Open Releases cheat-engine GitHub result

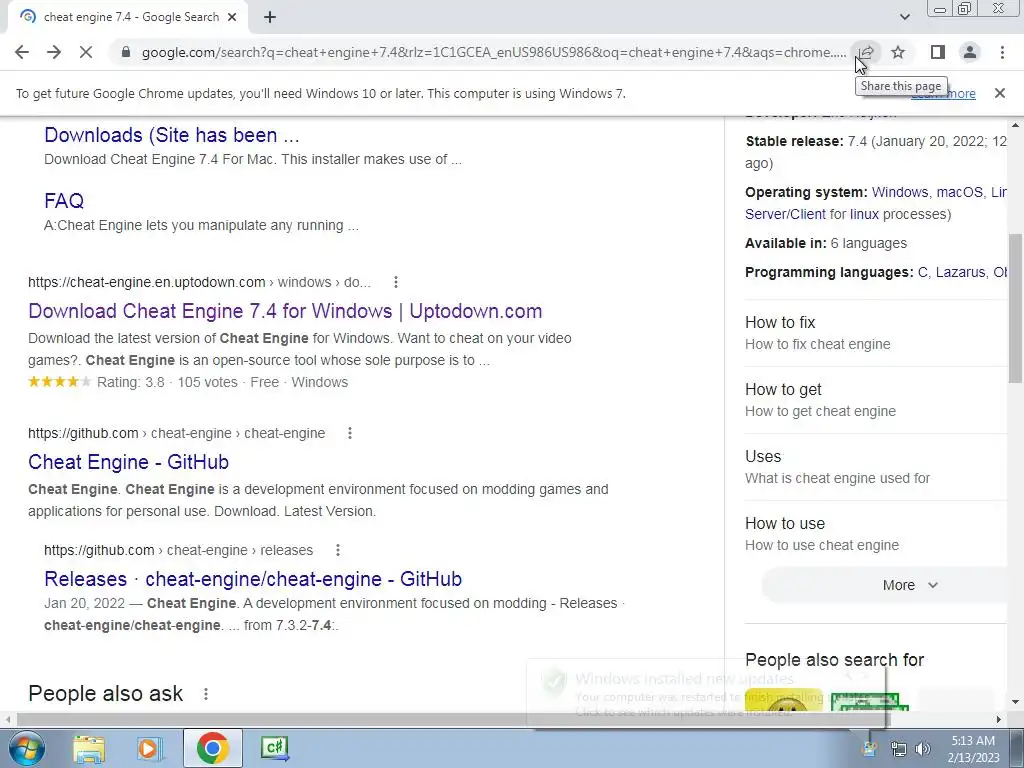tap(253, 579)
